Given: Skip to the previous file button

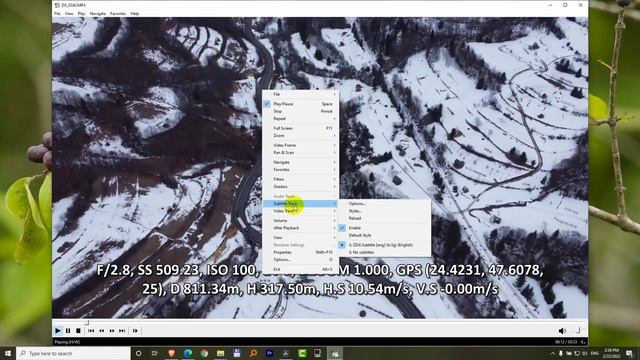Looking at the screenshot, I should (91, 331).
